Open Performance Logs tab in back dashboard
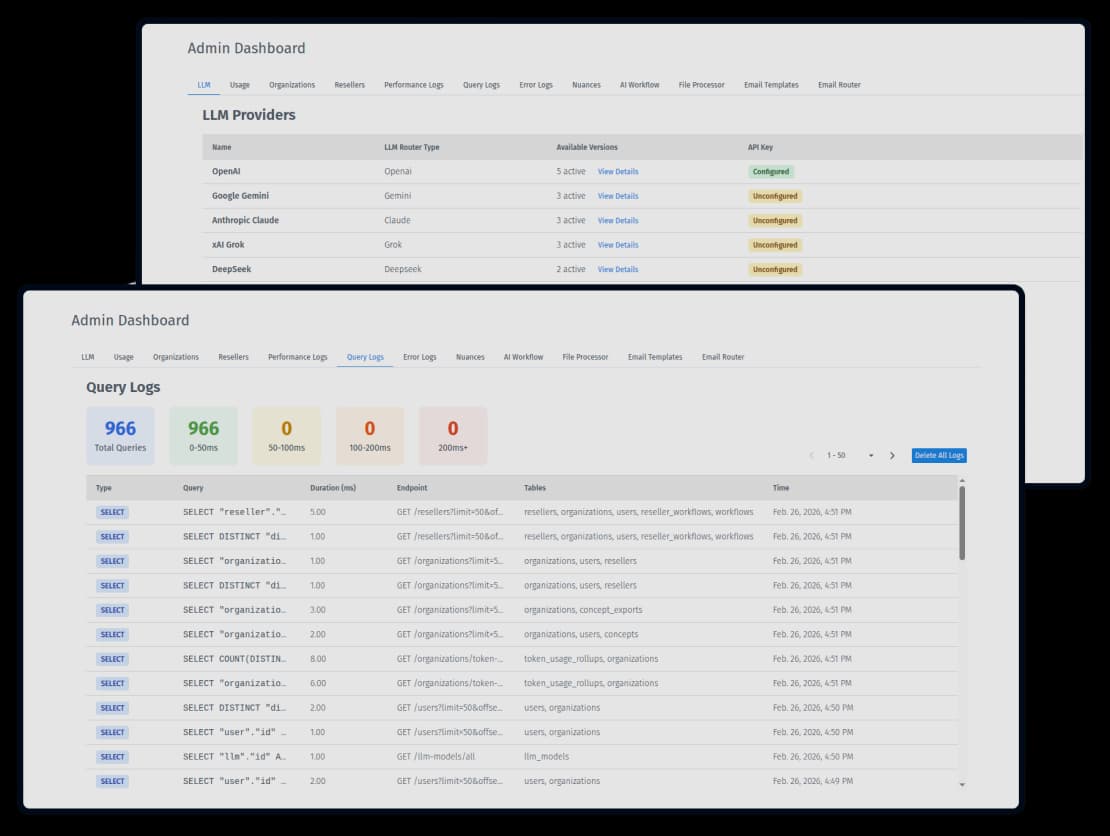 [413, 85]
